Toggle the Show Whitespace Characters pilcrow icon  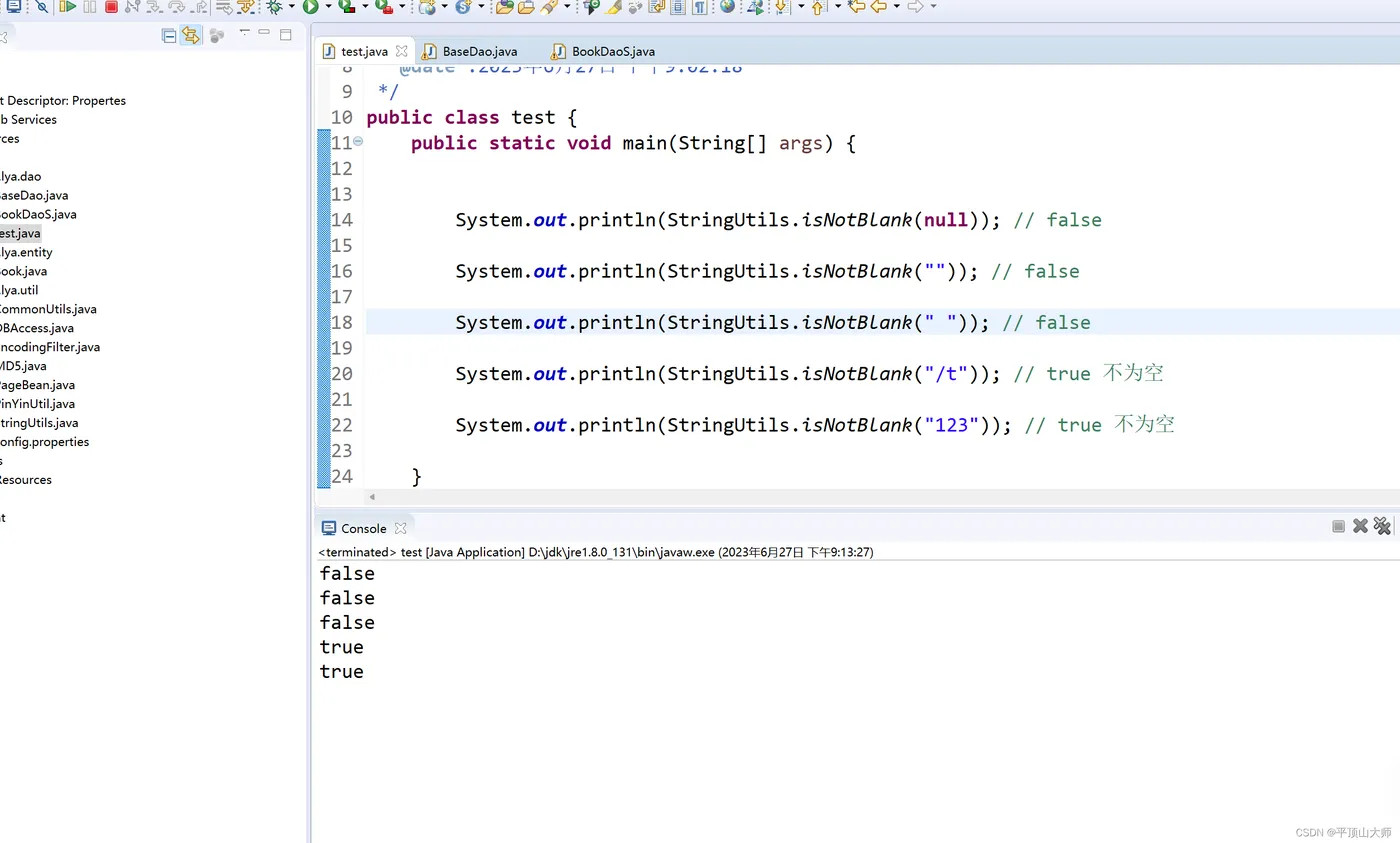click(x=699, y=7)
